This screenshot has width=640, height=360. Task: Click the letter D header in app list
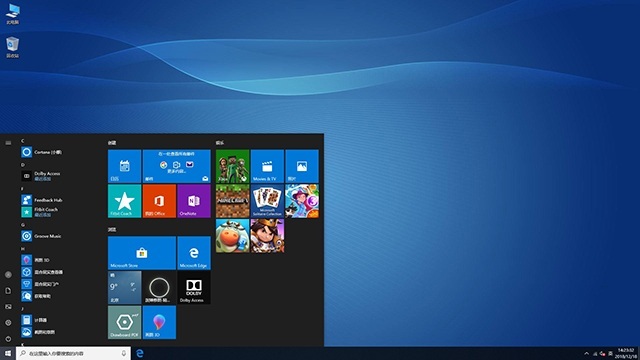click(x=22, y=165)
